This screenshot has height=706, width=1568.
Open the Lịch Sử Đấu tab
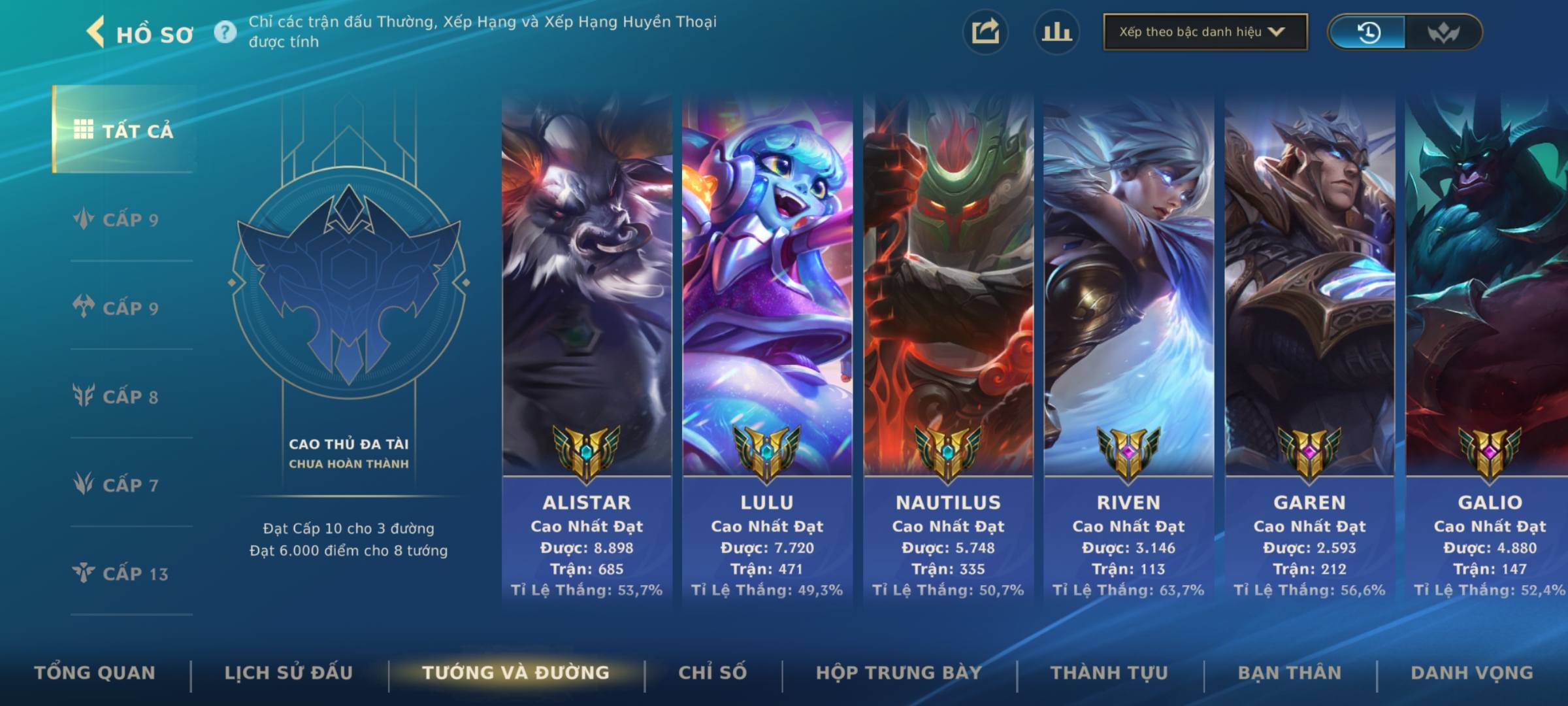pos(288,673)
